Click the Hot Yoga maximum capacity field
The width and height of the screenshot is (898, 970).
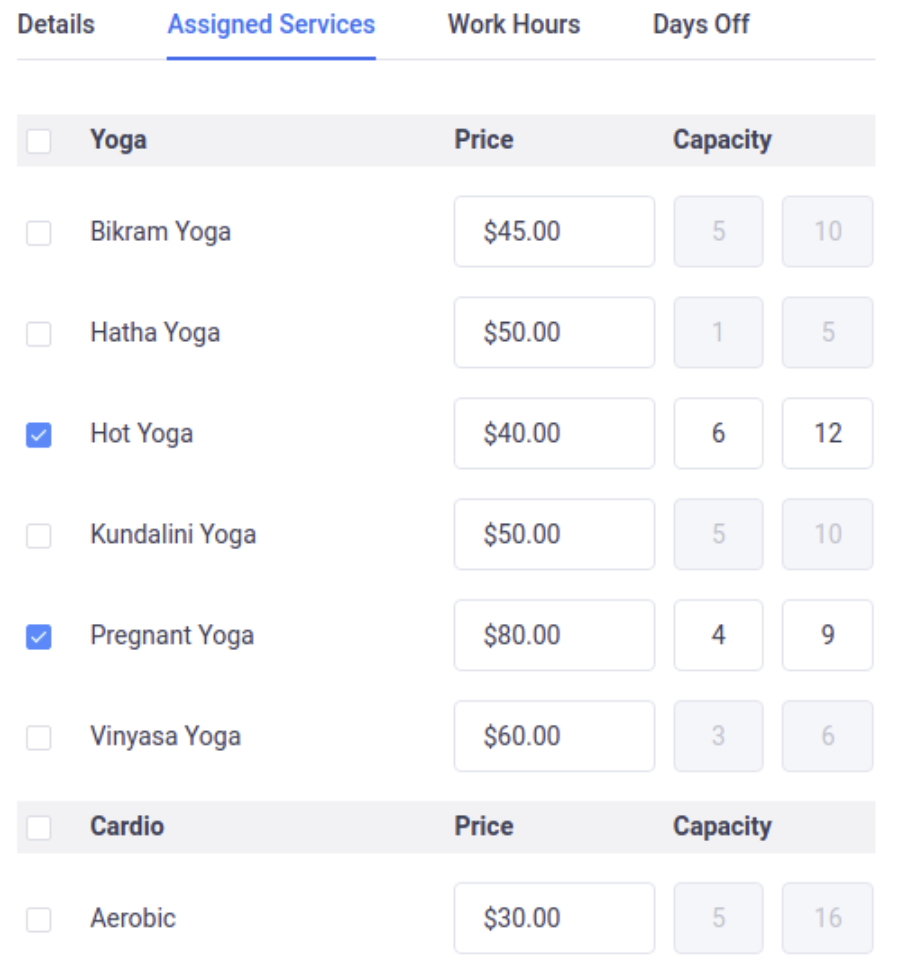(827, 433)
